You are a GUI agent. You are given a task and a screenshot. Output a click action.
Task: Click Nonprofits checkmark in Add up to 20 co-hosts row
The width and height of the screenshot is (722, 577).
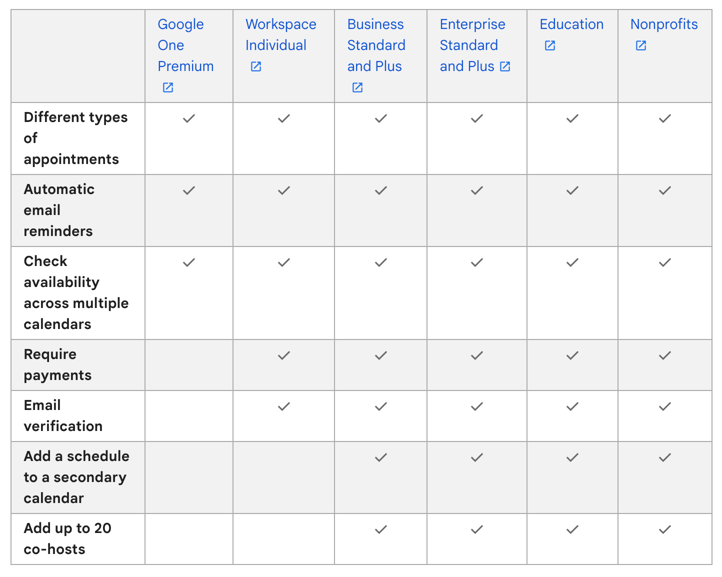tap(665, 529)
